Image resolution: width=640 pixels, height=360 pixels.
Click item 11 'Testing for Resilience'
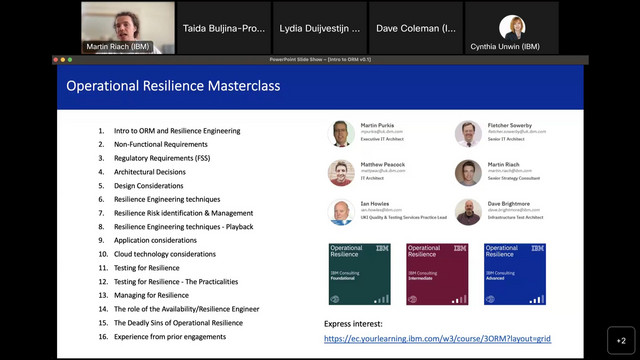click(147, 268)
